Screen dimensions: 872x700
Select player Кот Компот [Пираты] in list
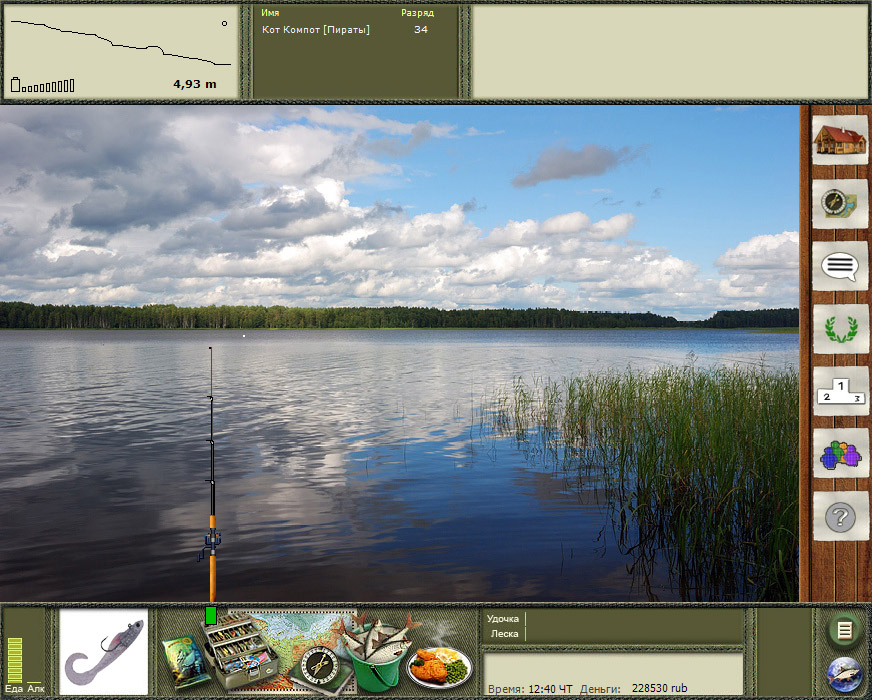pos(316,30)
